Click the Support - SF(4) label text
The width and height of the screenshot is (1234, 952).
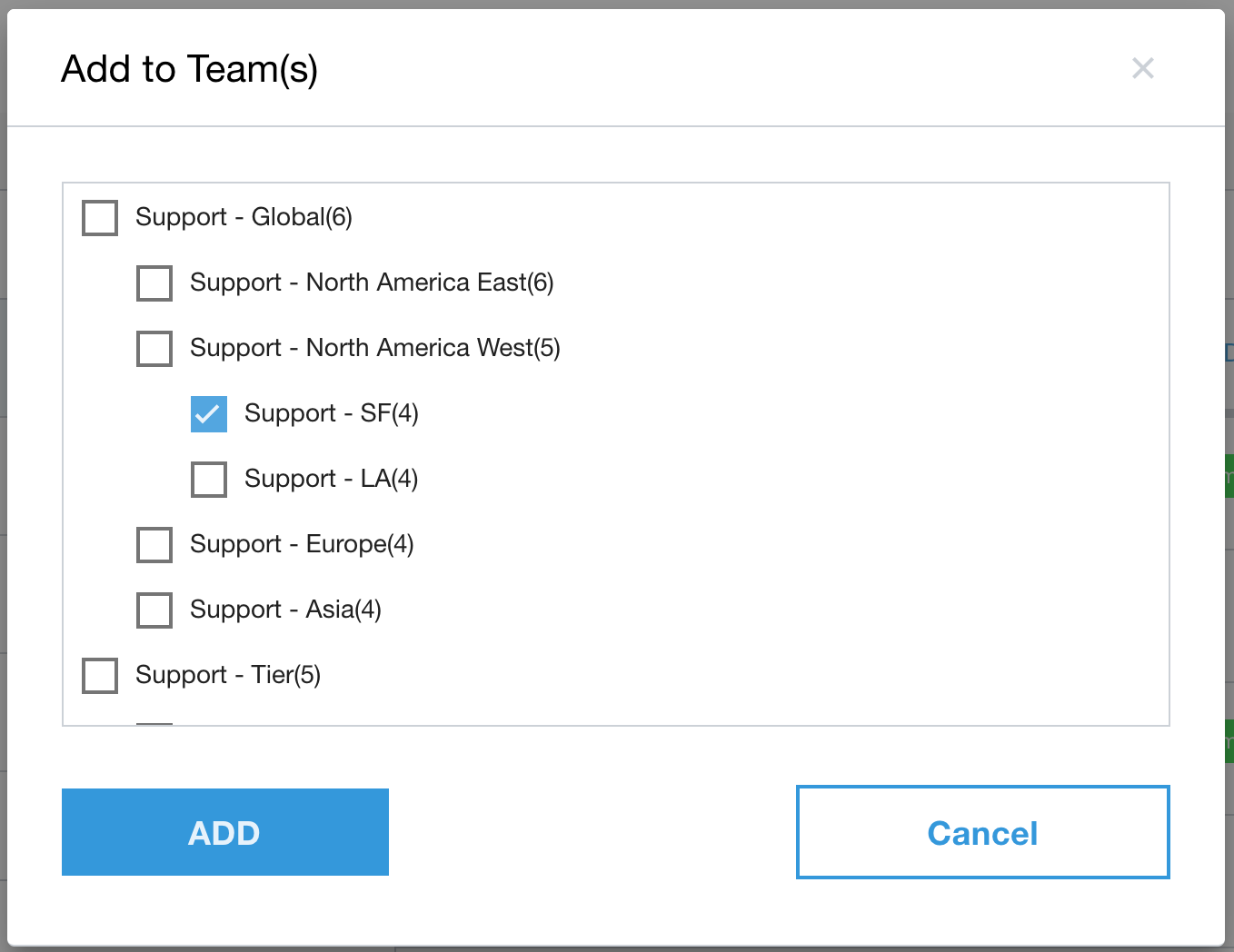click(x=331, y=413)
